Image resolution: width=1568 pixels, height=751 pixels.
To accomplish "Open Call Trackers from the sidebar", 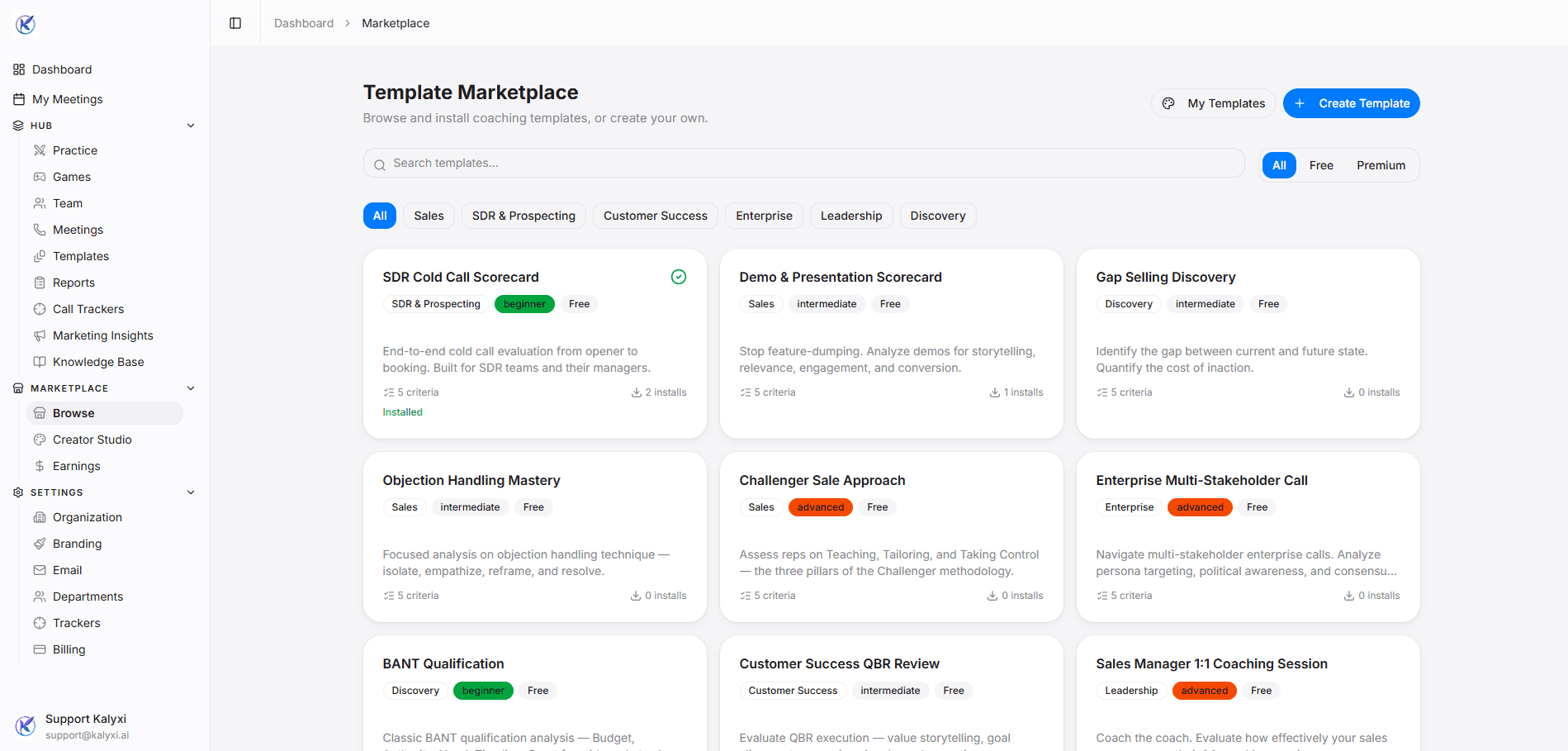I will tap(87, 309).
